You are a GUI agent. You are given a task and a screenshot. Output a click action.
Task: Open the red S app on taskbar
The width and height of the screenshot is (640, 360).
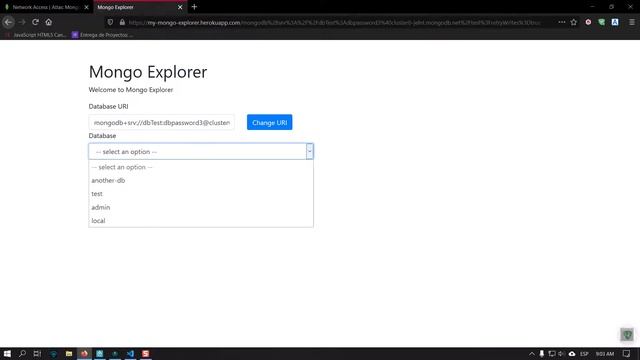coord(146,353)
